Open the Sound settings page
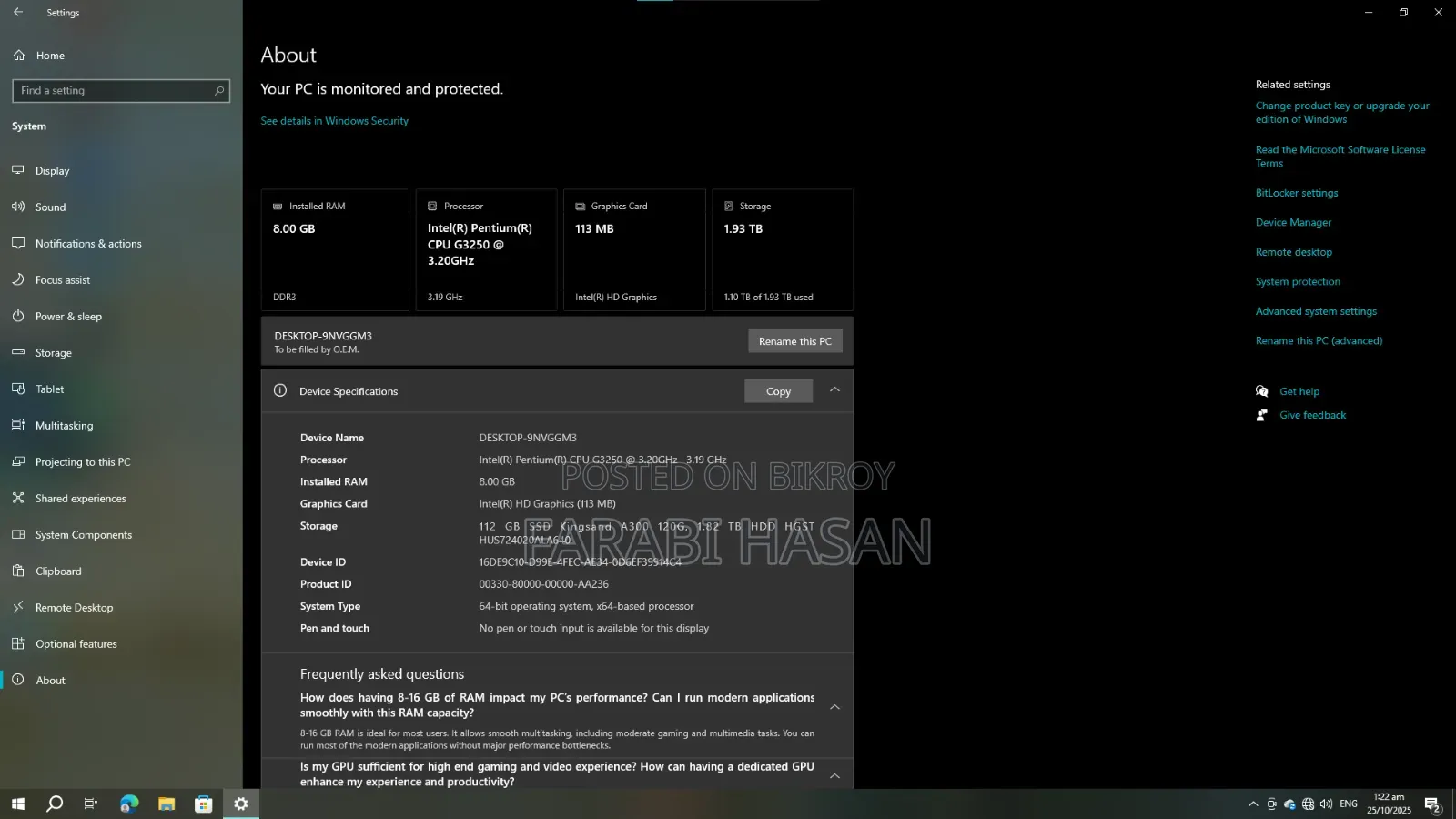This screenshot has height=819, width=1456. pos(50,207)
